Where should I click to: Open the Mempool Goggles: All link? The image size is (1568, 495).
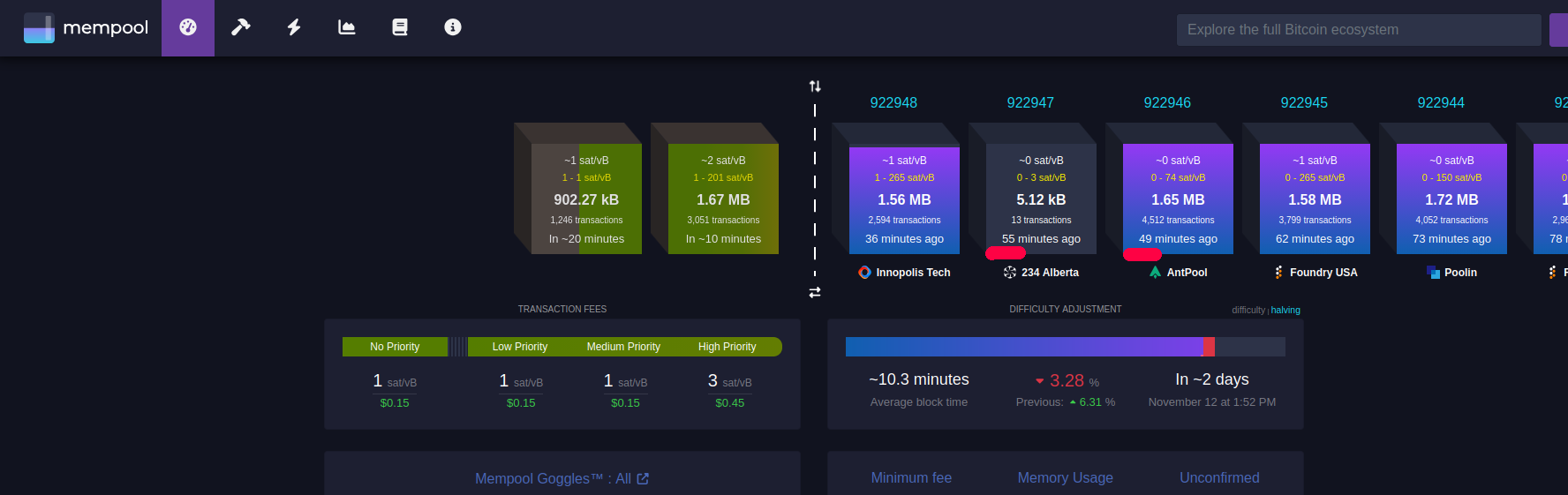tap(553, 478)
